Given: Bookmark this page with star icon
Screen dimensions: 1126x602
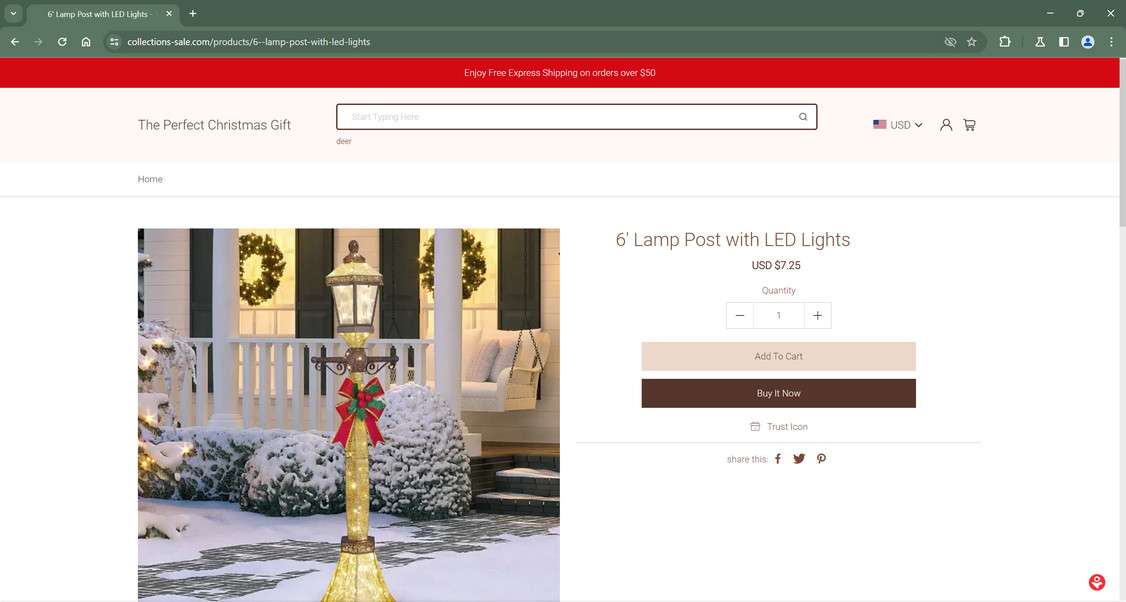Looking at the screenshot, I should pos(972,42).
